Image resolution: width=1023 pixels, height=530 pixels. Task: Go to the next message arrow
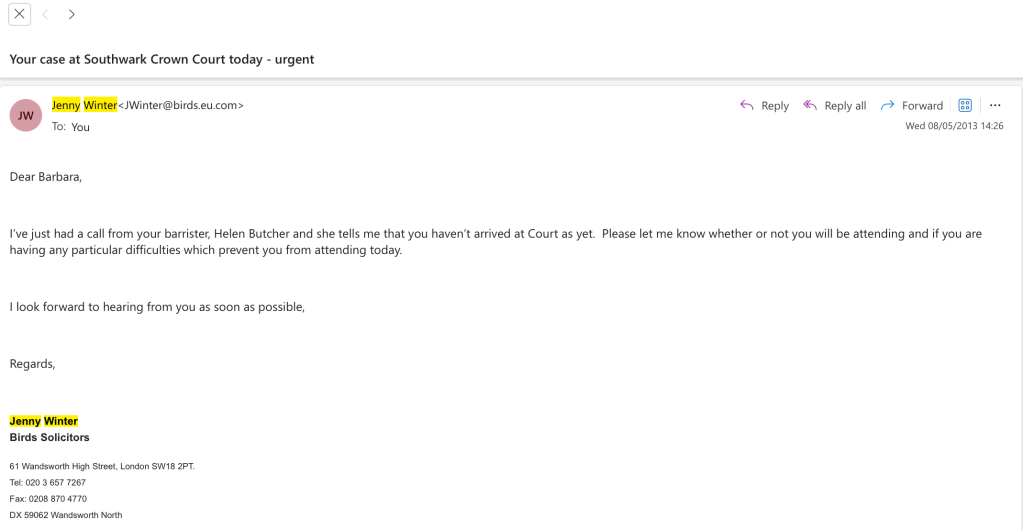point(72,14)
